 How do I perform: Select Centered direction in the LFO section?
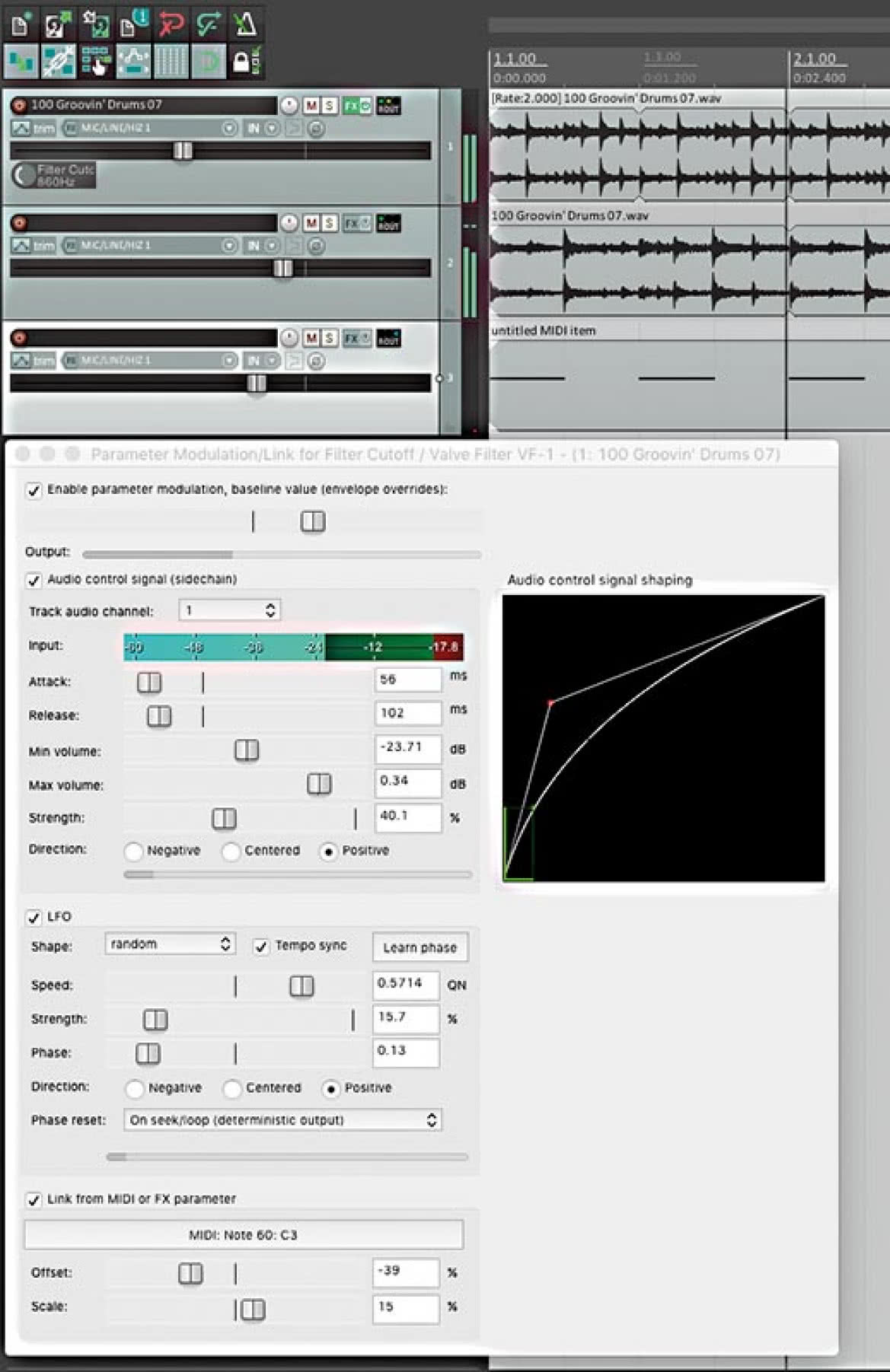[x=232, y=1089]
